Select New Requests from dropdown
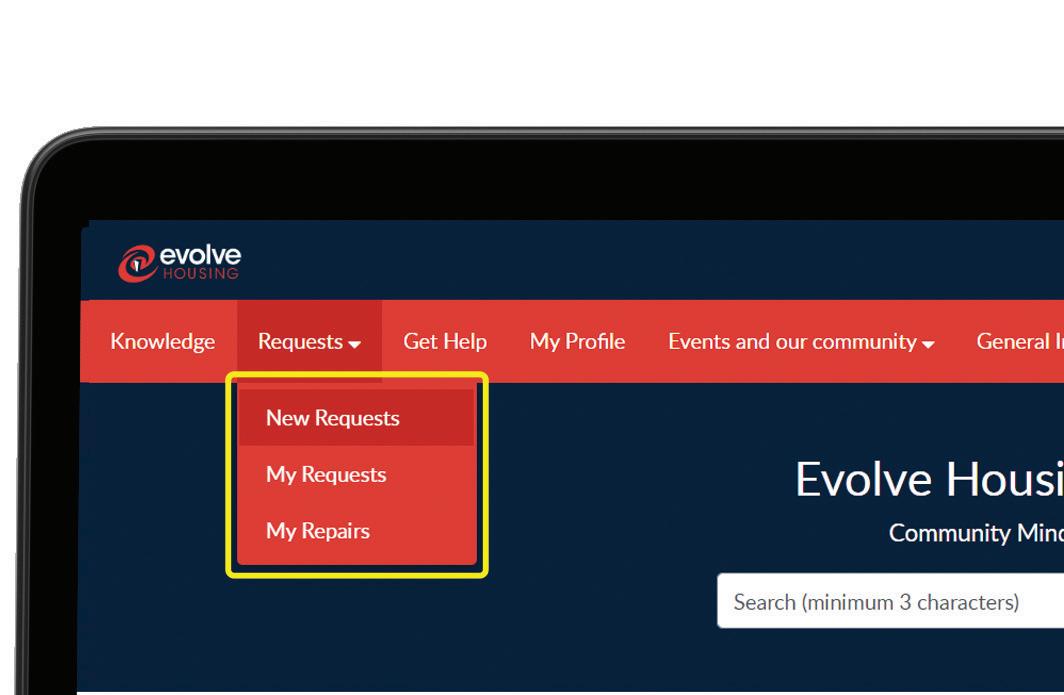 [x=356, y=417]
